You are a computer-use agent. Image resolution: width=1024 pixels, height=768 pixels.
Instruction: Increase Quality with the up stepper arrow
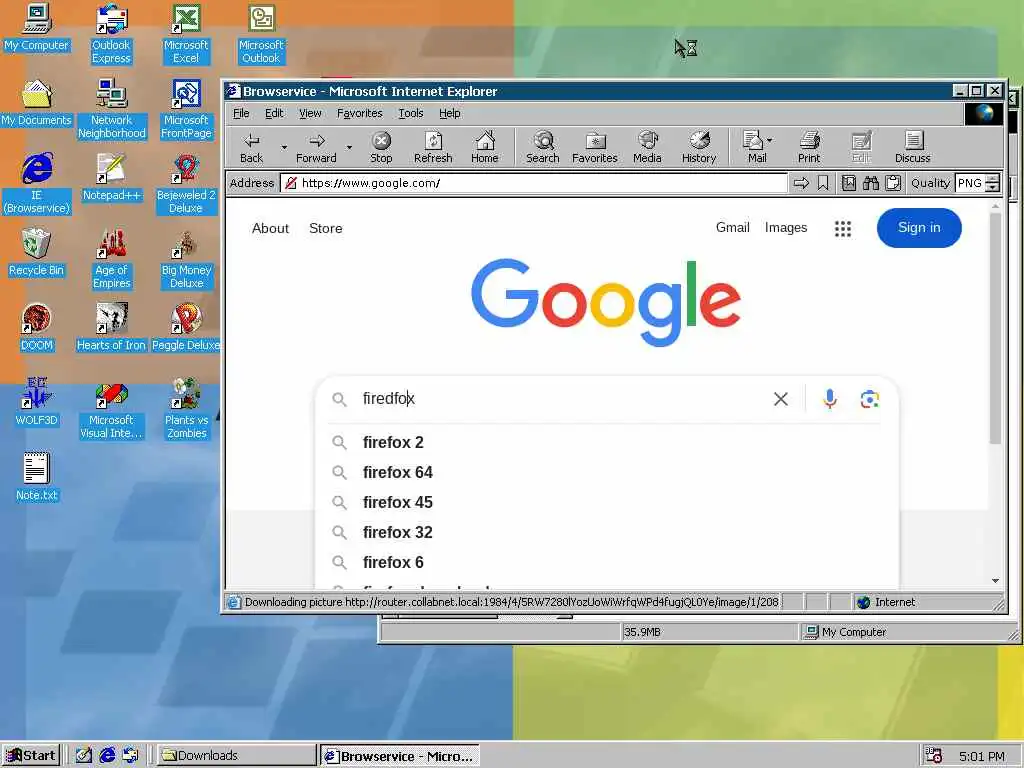[x=993, y=179]
